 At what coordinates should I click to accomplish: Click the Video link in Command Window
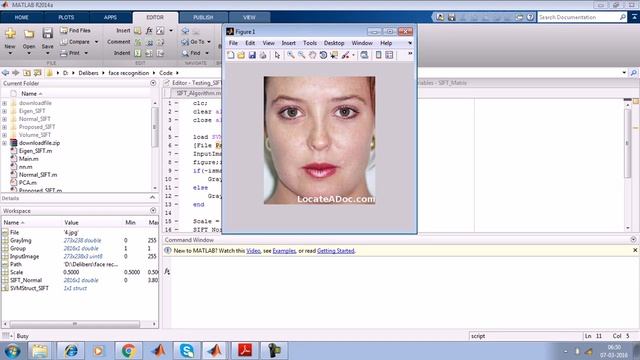pyautogui.click(x=253, y=251)
